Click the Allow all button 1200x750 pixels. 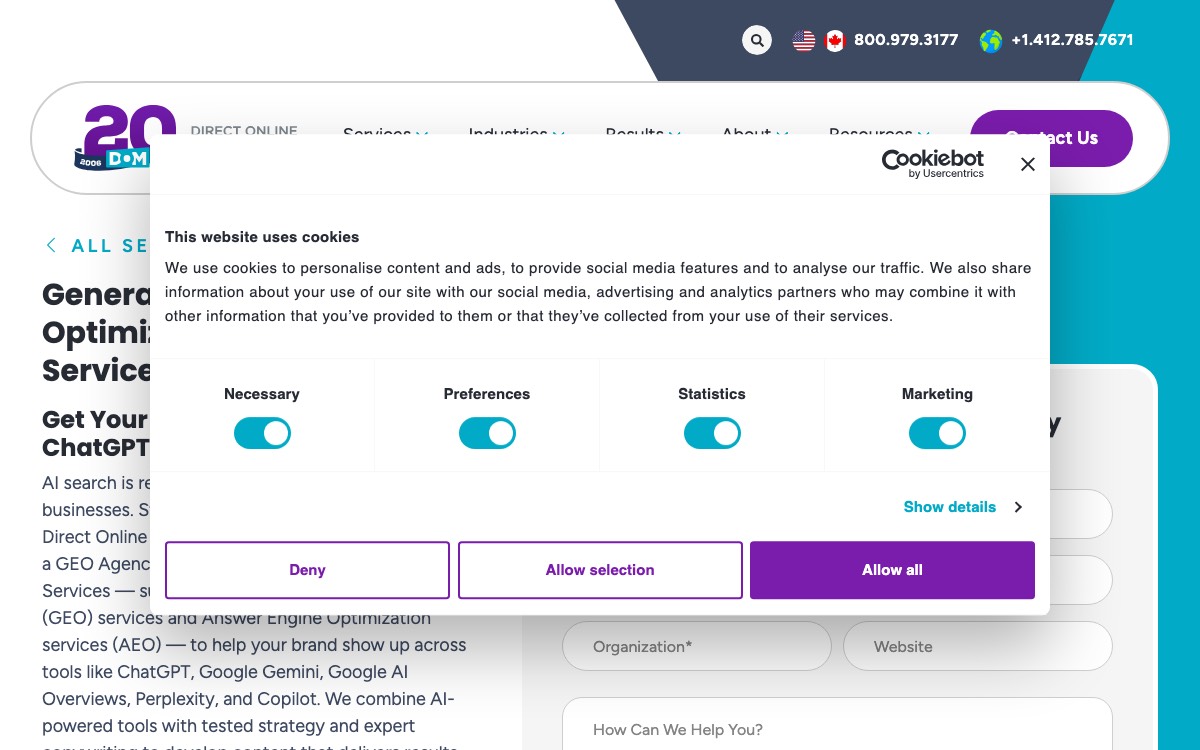(x=892, y=570)
